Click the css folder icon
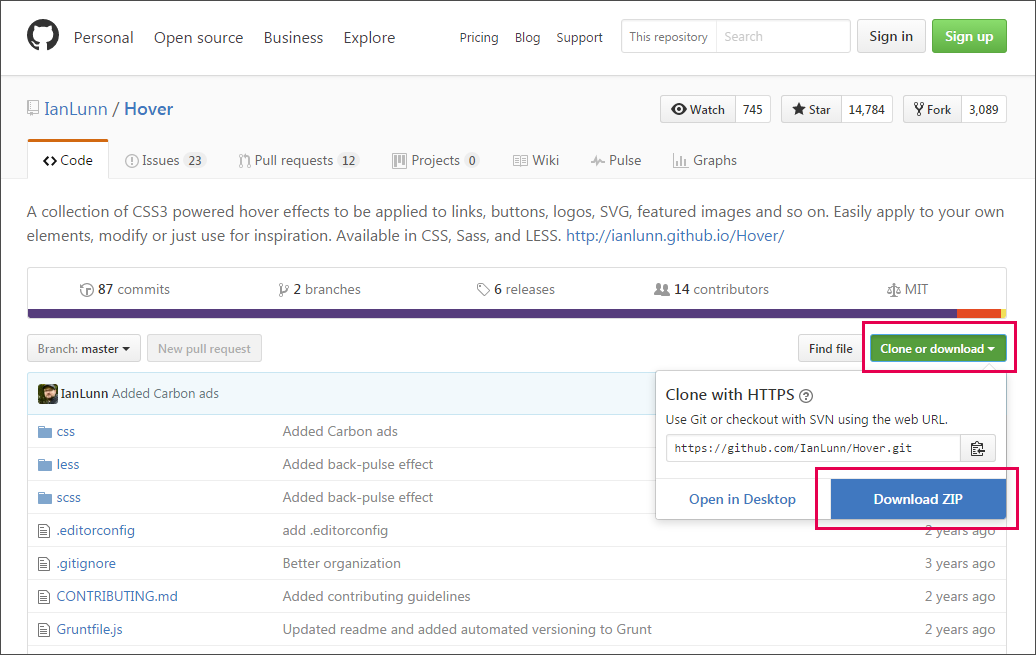Screen dimensions: 1036x655 click(x=45, y=432)
